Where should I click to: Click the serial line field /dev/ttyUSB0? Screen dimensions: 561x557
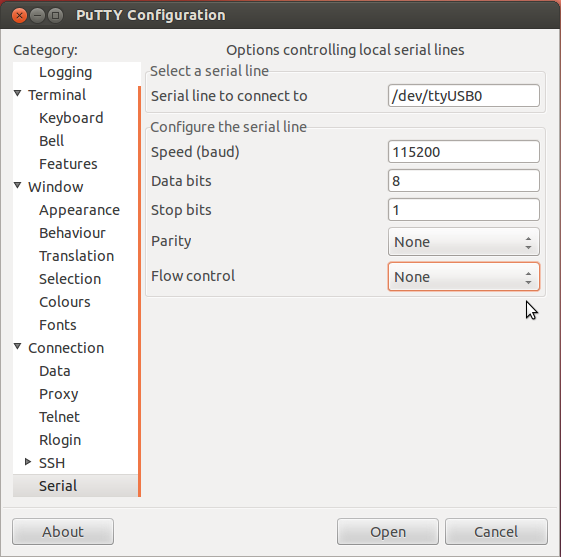[464, 96]
